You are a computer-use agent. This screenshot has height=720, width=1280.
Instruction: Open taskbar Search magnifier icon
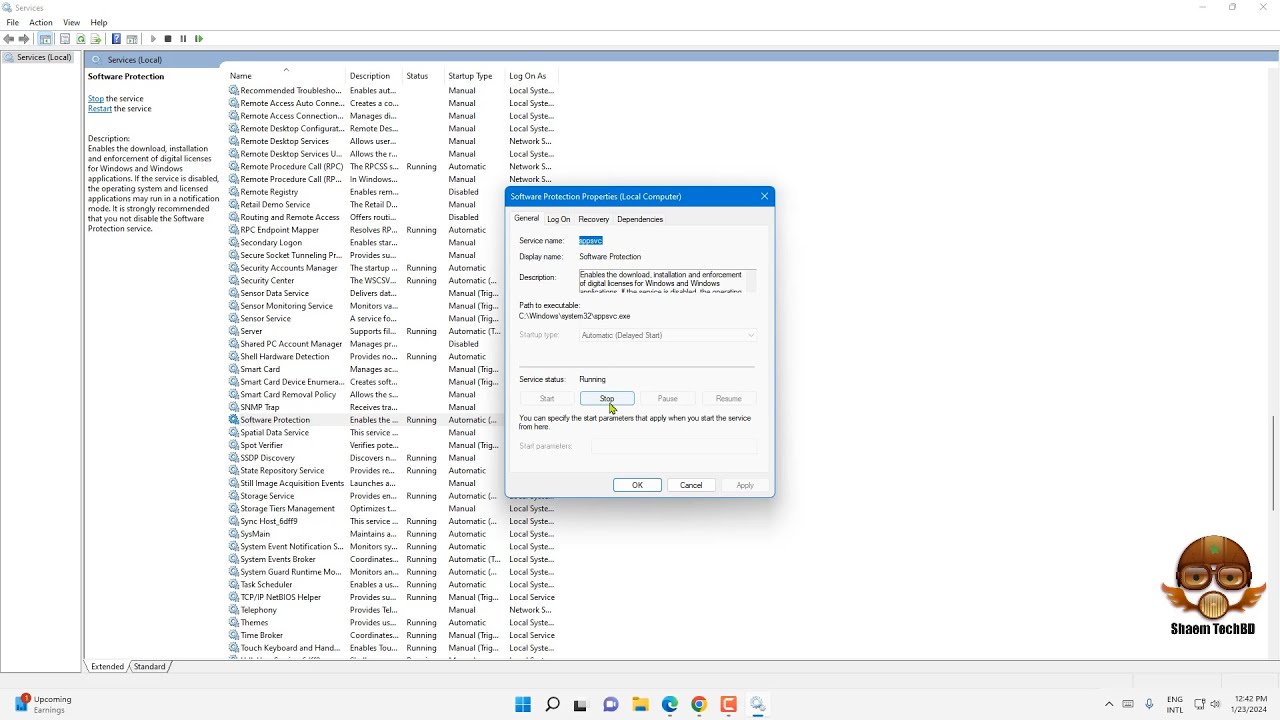click(x=552, y=705)
